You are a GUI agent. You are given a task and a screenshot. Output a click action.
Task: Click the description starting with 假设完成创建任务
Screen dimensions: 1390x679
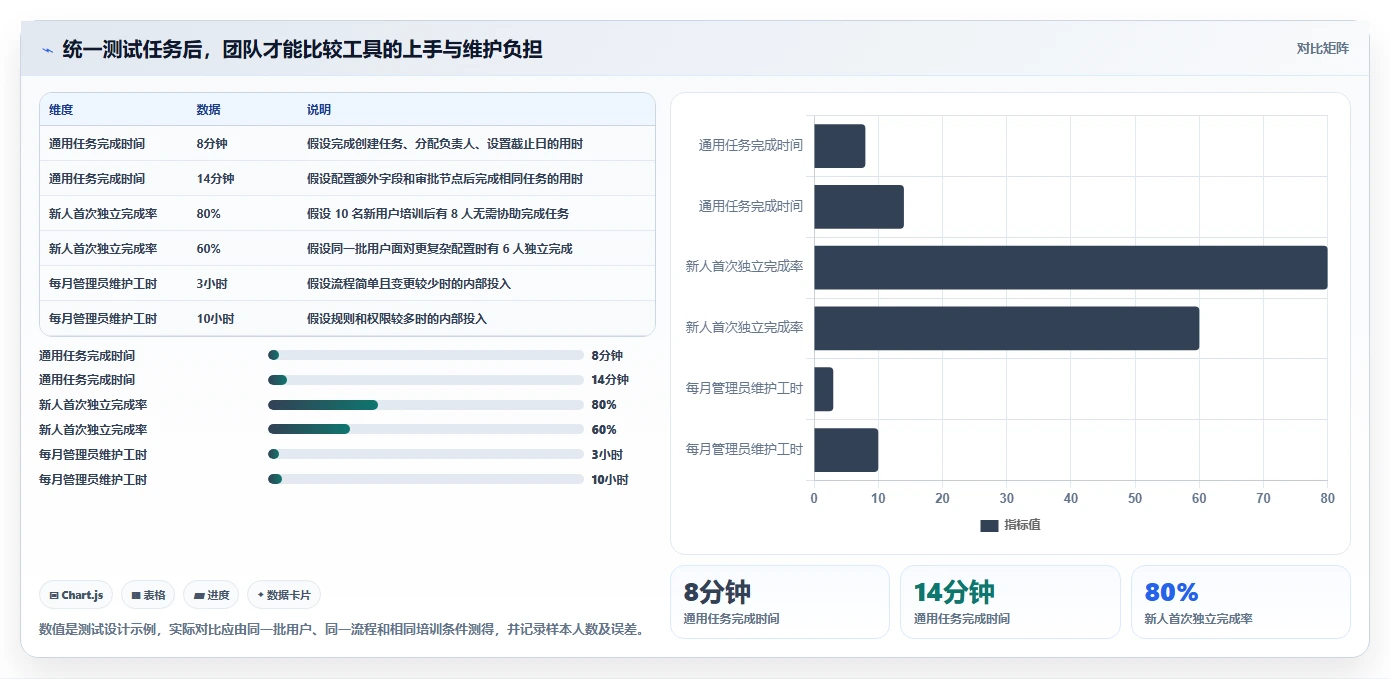click(x=445, y=144)
